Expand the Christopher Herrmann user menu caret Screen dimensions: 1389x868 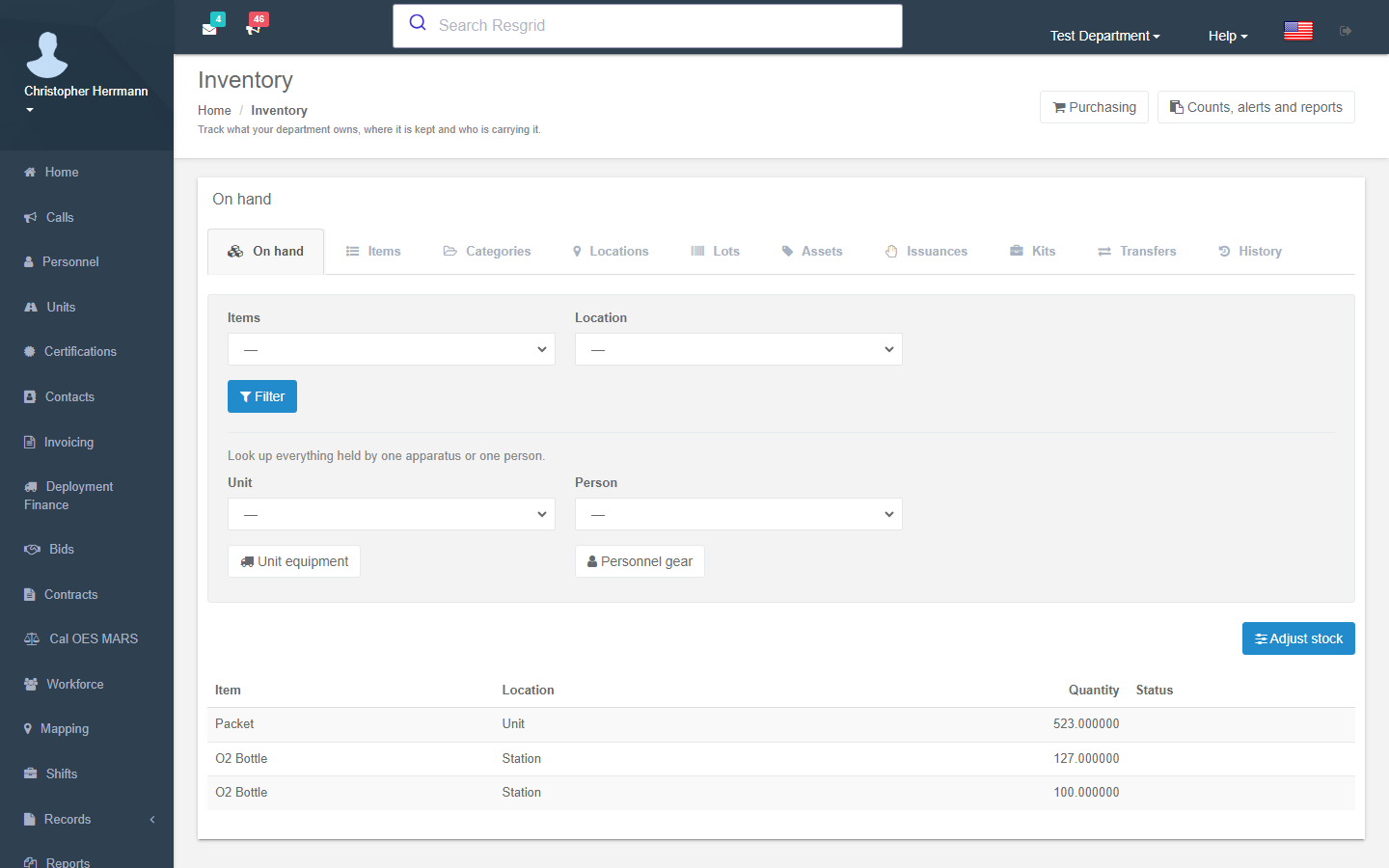pyautogui.click(x=30, y=110)
